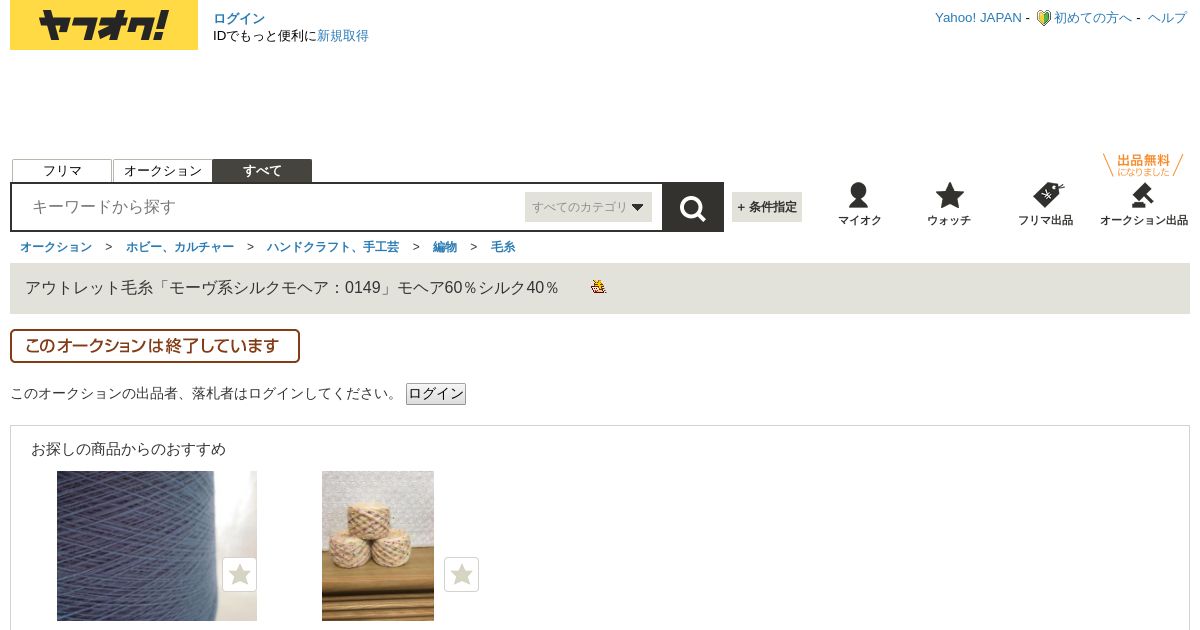Go to ハンドクラフト、手工芸 breadcrumb
The width and height of the screenshot is (1200, 630).
tap(333, 247)
